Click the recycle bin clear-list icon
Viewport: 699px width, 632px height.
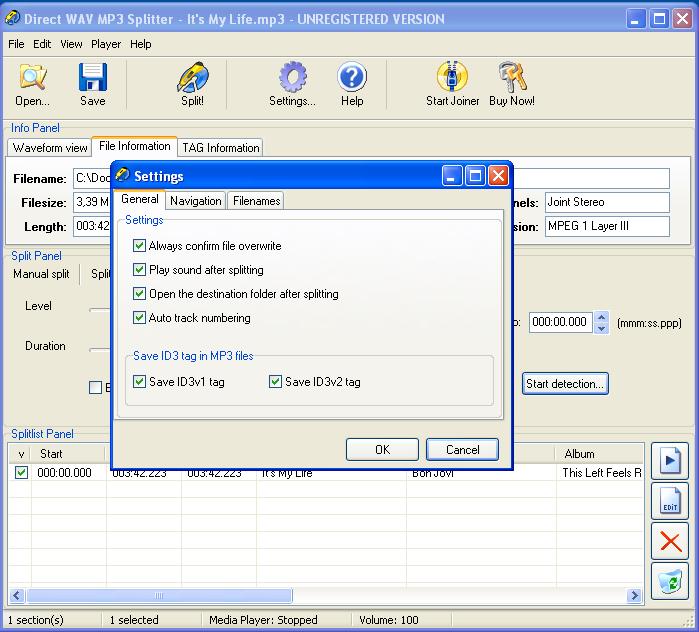[670, 582]
